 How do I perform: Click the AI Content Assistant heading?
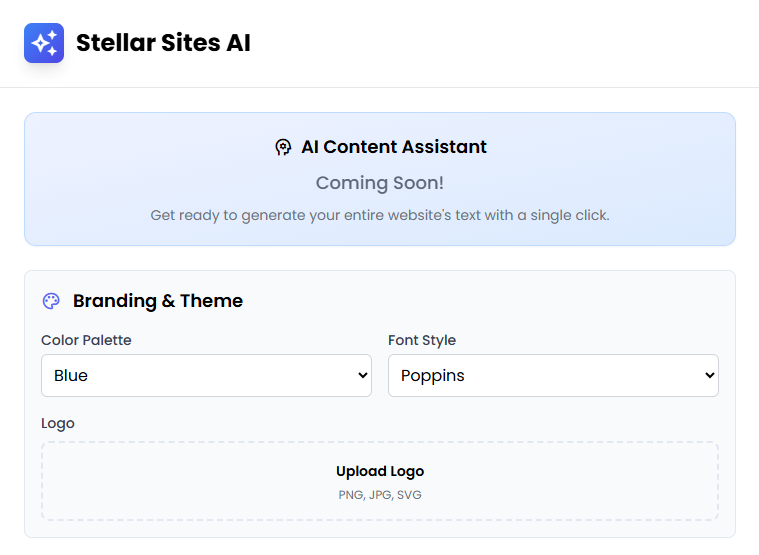tap(394, 147)
